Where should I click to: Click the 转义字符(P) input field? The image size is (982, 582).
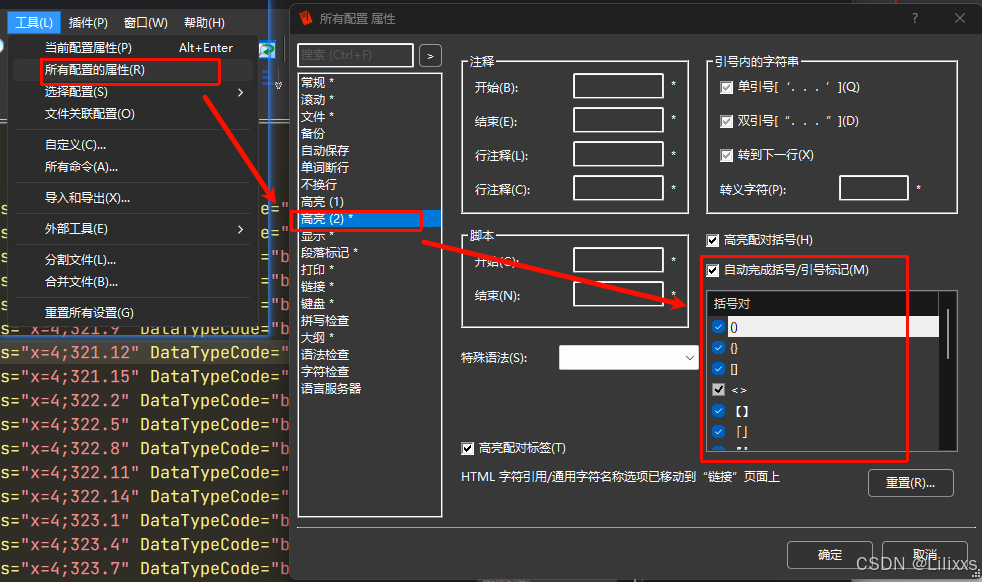point(874,188)
